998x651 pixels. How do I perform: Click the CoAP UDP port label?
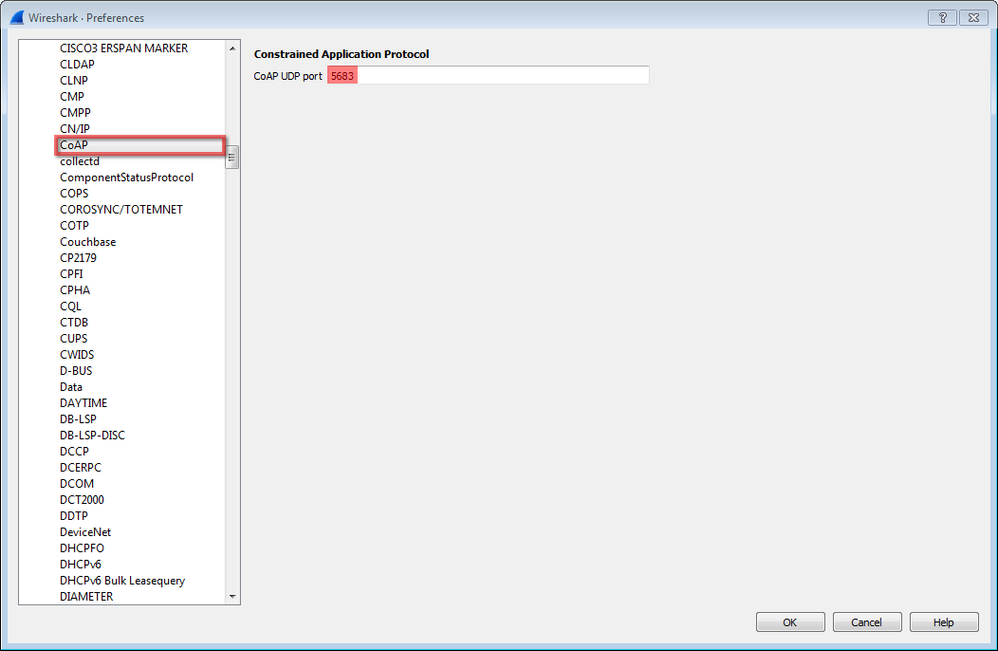tap(288, 76)
